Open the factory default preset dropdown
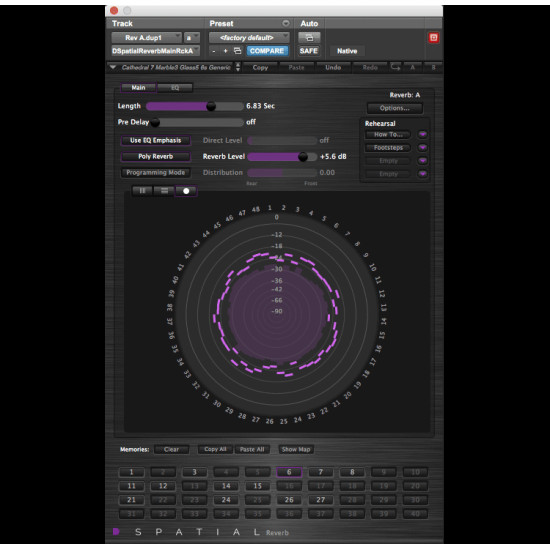 coord(249,38)
